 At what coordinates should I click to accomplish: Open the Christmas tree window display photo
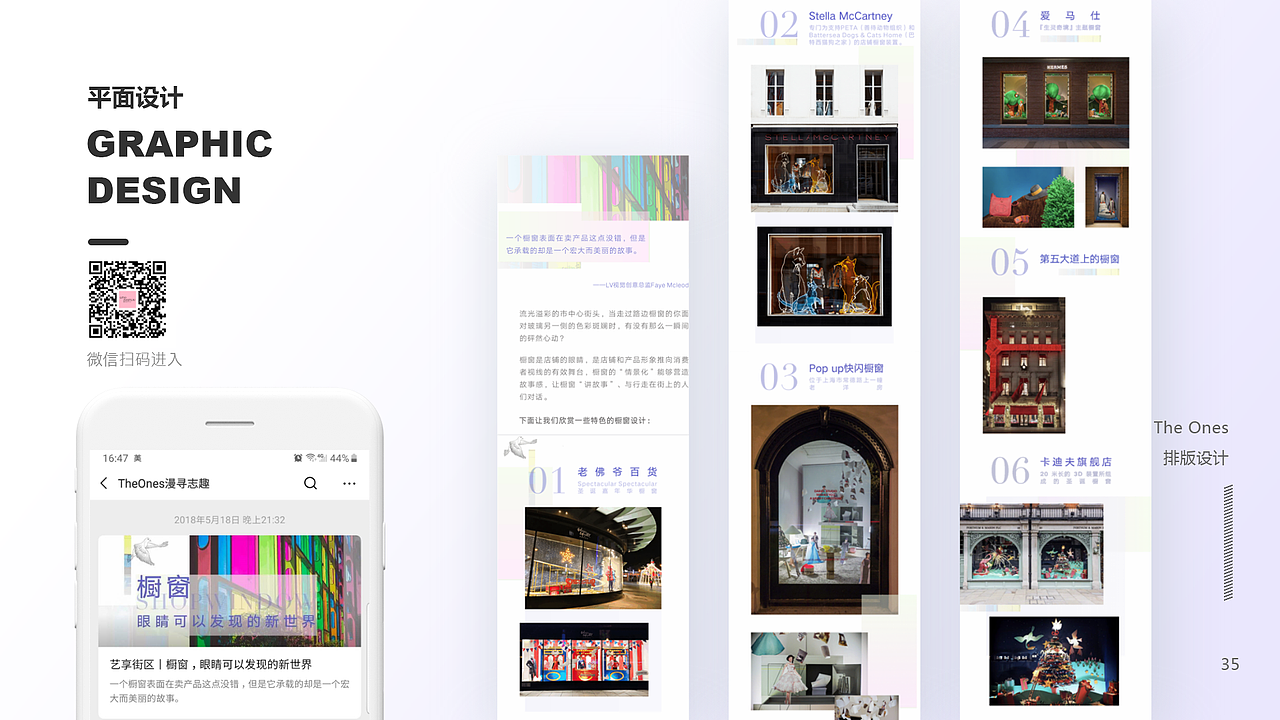1054,661
